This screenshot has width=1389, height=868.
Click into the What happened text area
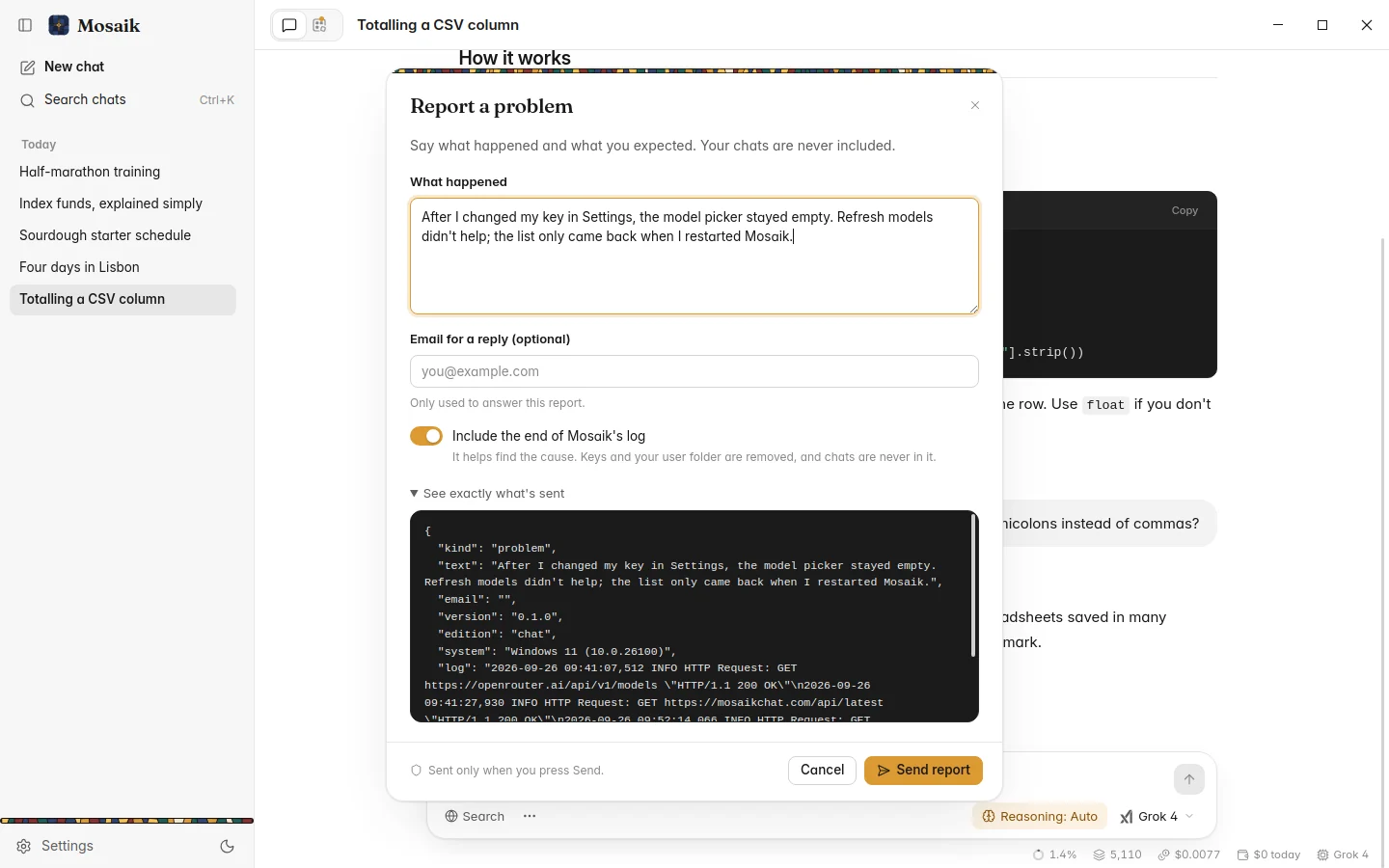tap(694, 257)
